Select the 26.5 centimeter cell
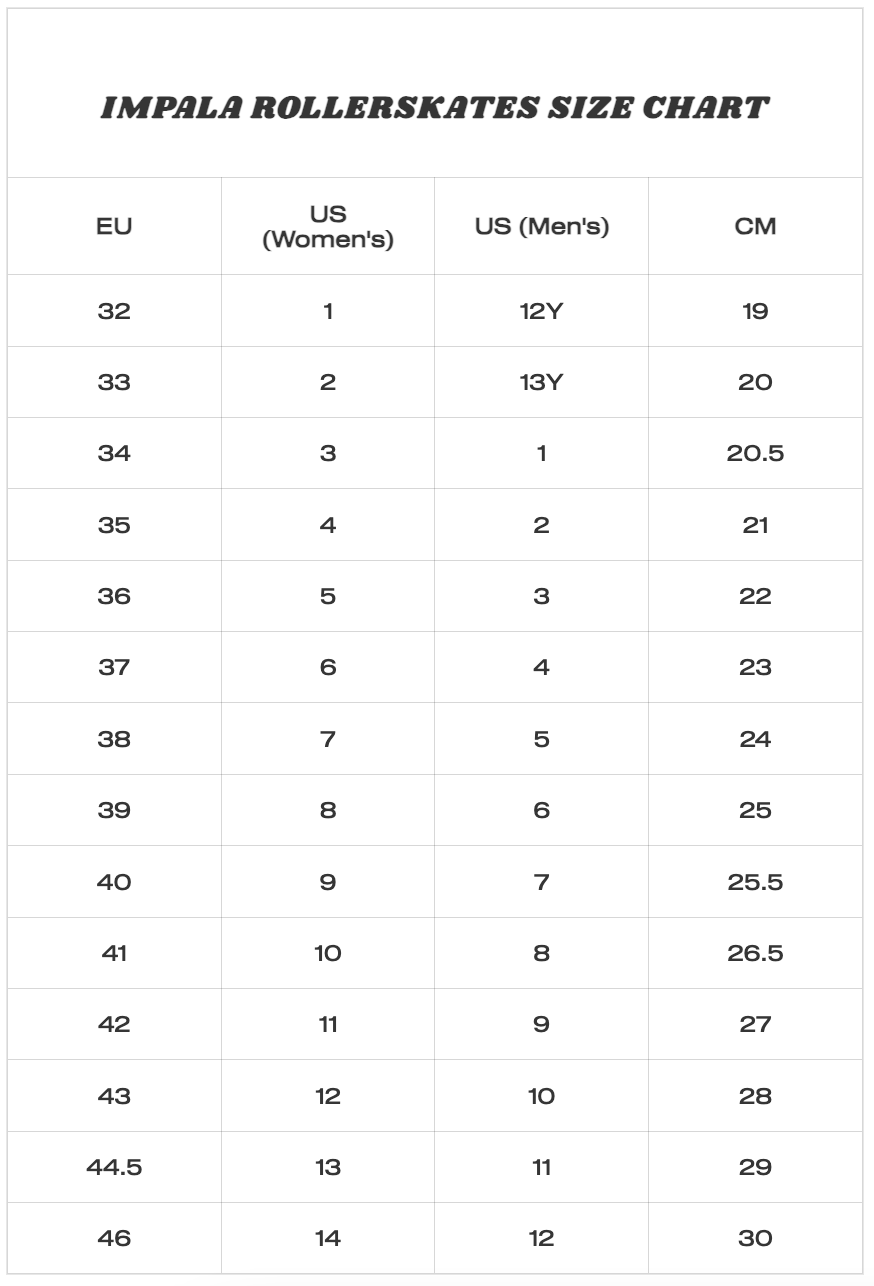The height and width of the screenshot is (1286, 874). pyautogui.click(x=755, y=953)
